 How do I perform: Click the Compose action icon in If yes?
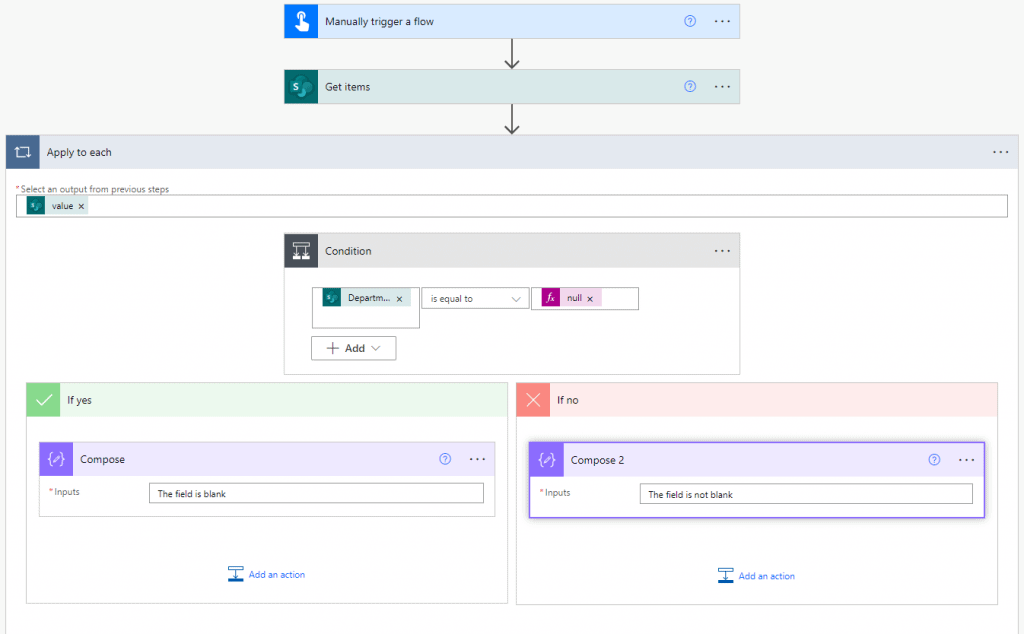click(56, 459)
